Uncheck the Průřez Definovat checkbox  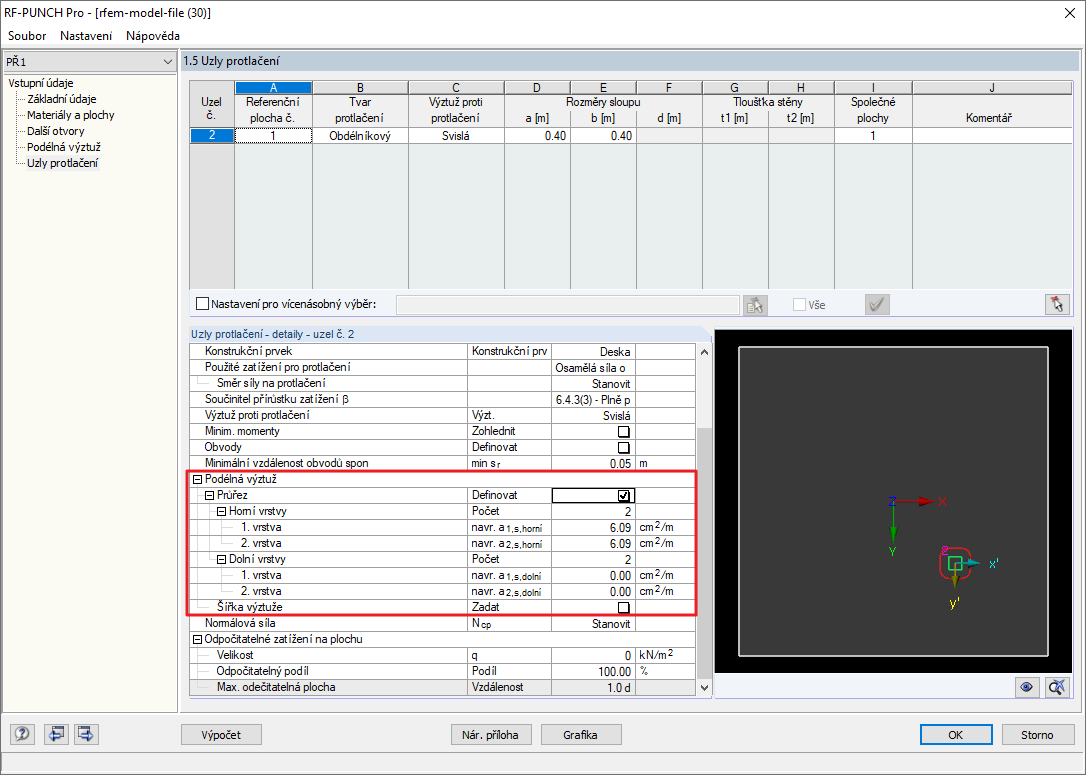[623, 495]
